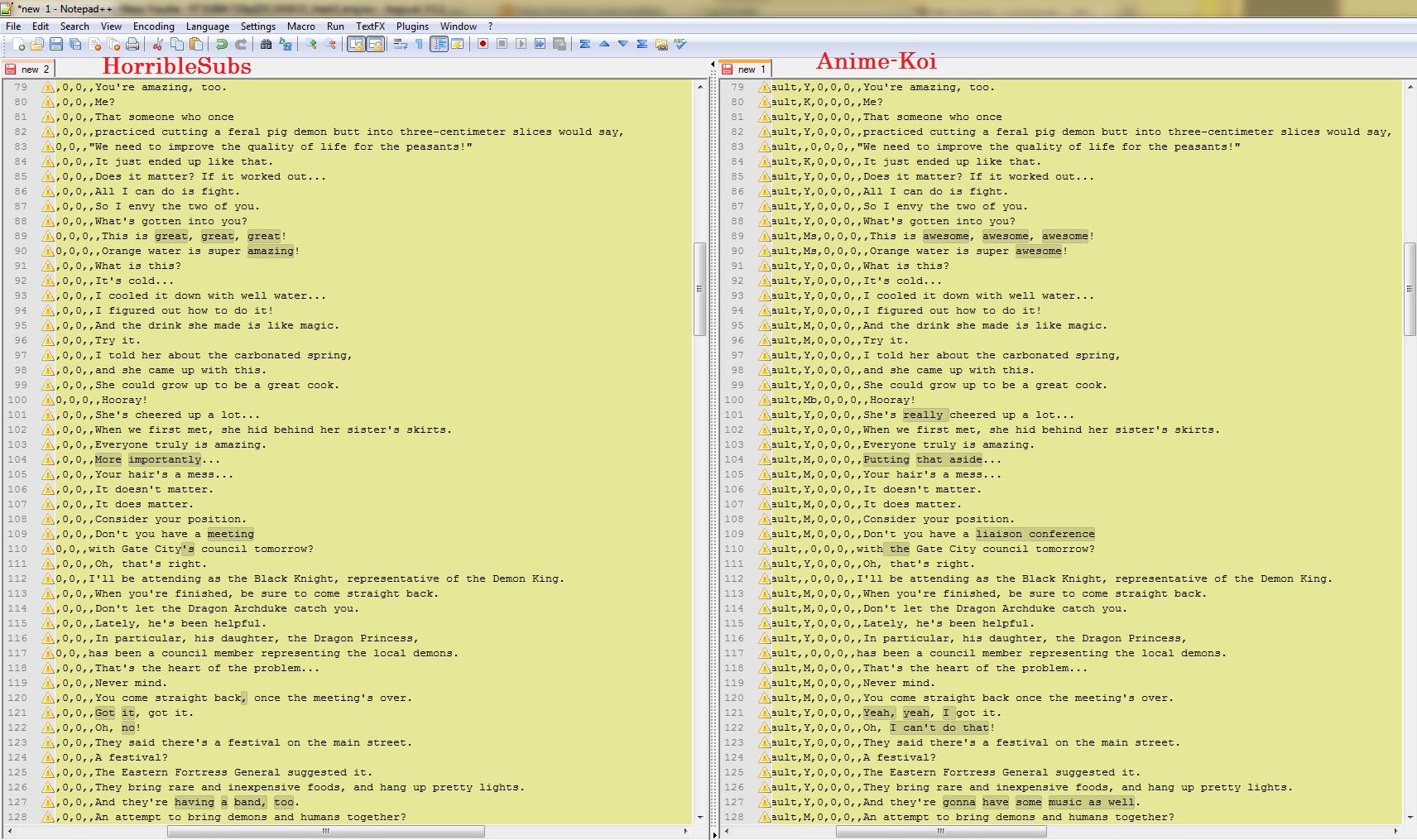Click the right pane vertical scrollbar thumb

[1410, 289]
